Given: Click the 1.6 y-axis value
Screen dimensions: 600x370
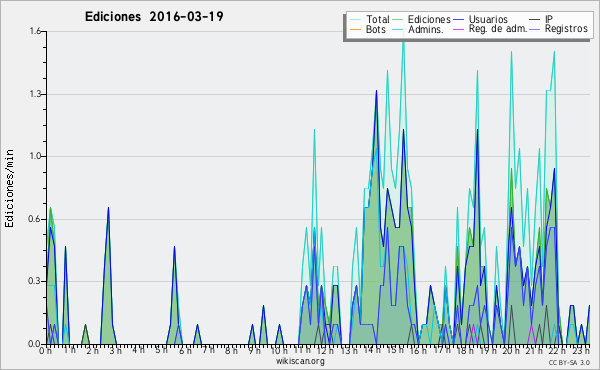Looking at the screenshot, I should click(x=35, y=31).
